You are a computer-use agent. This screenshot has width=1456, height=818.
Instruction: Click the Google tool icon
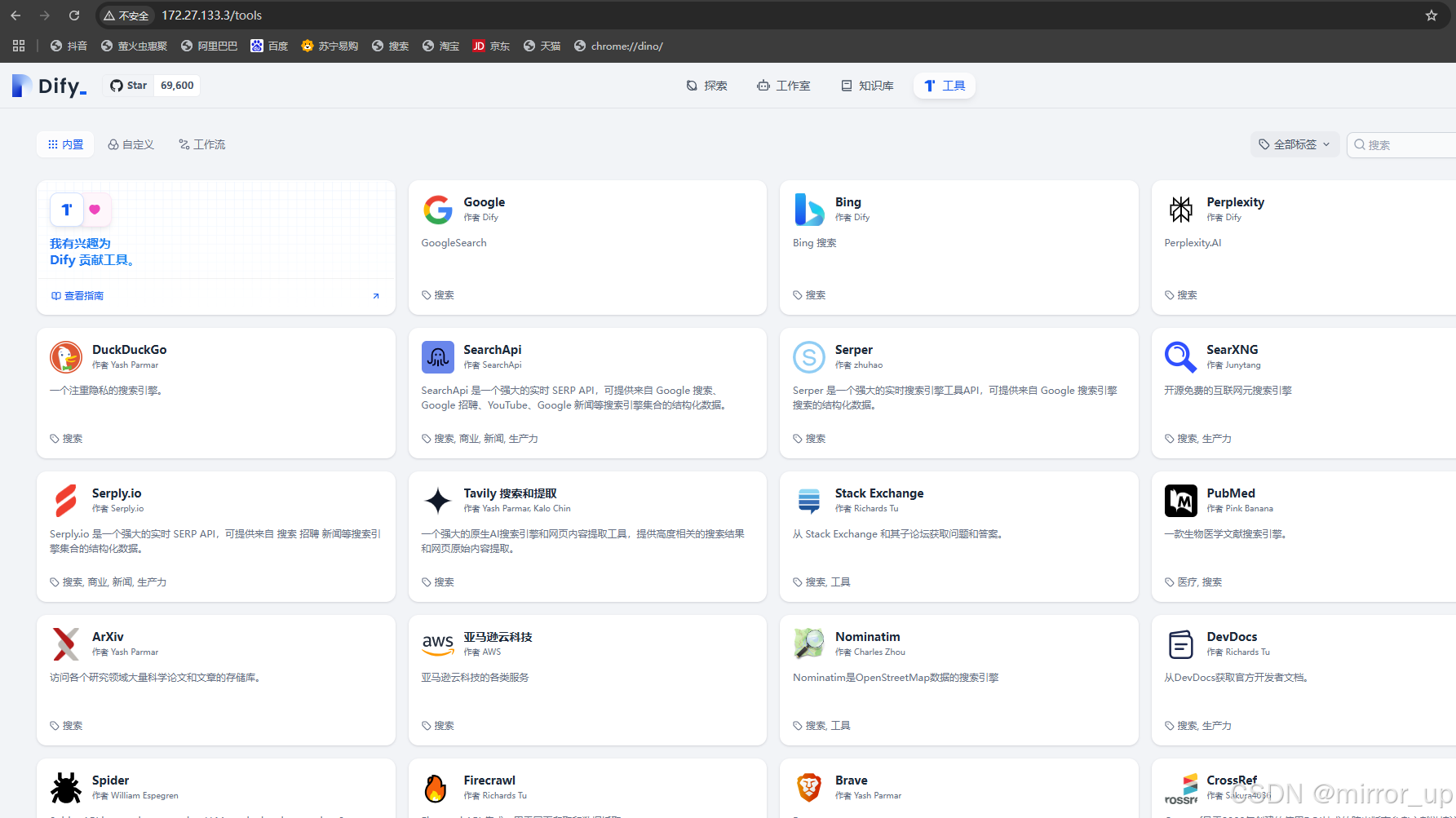pyautogui.click(x=438, y=210)
